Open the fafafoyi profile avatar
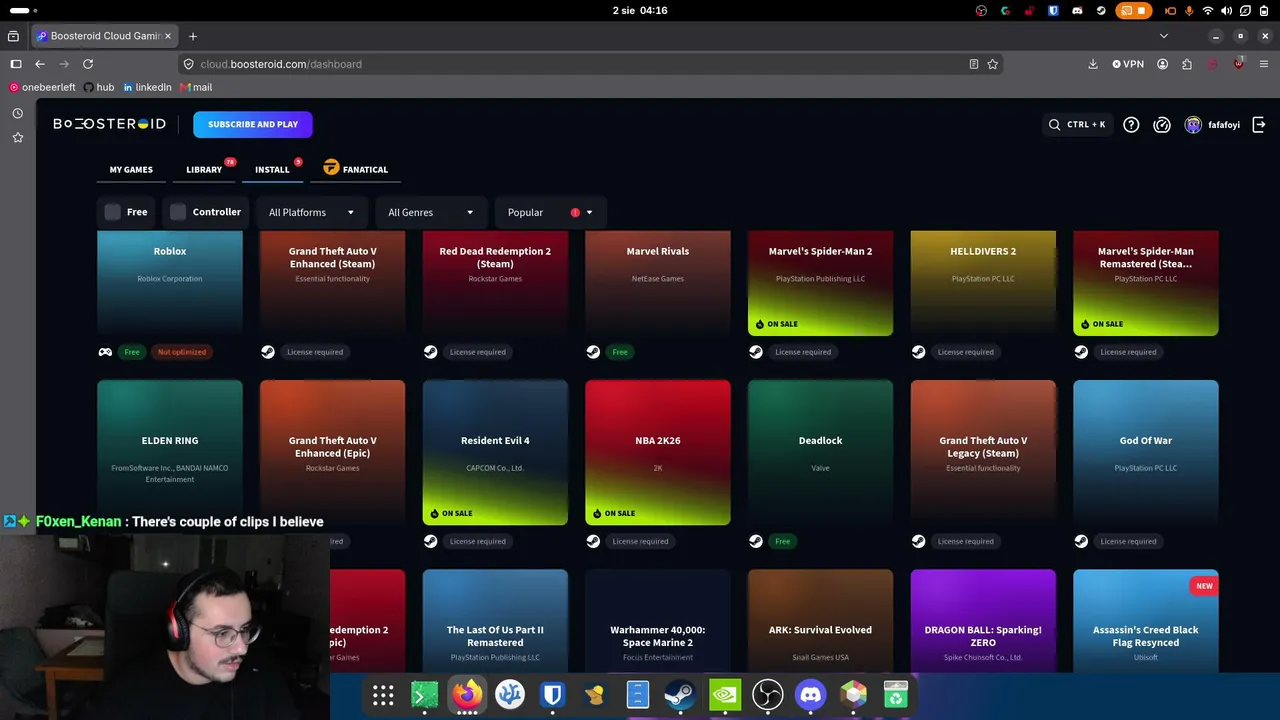 pyautogui.click(x=1193, y=125)
